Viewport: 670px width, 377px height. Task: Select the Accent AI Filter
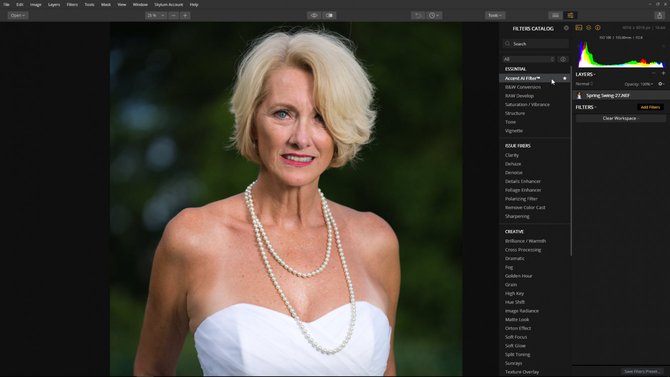tap(523, 78)
